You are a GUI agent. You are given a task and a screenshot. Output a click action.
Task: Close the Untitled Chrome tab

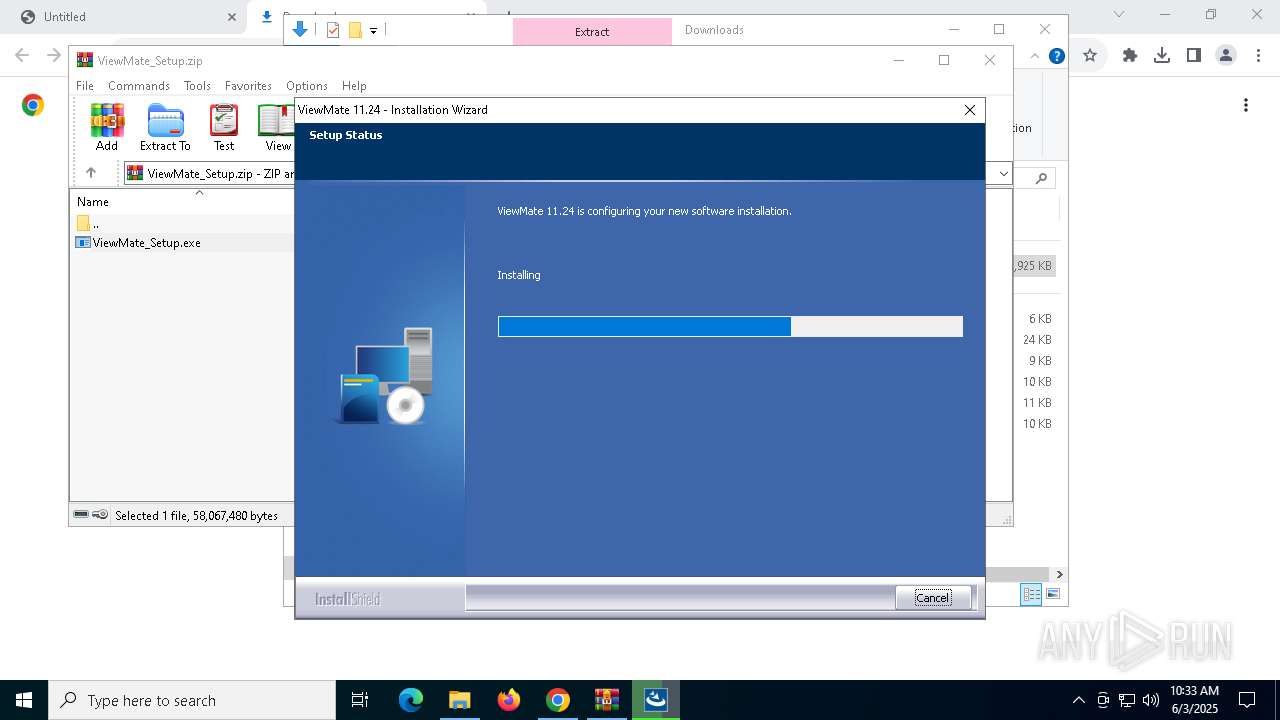point(231,17)
